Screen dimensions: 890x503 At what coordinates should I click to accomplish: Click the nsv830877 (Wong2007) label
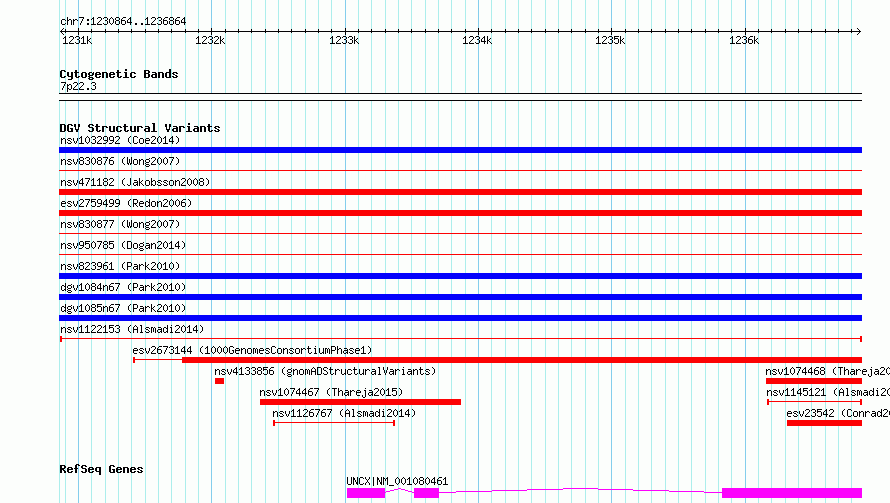(120, 224)
